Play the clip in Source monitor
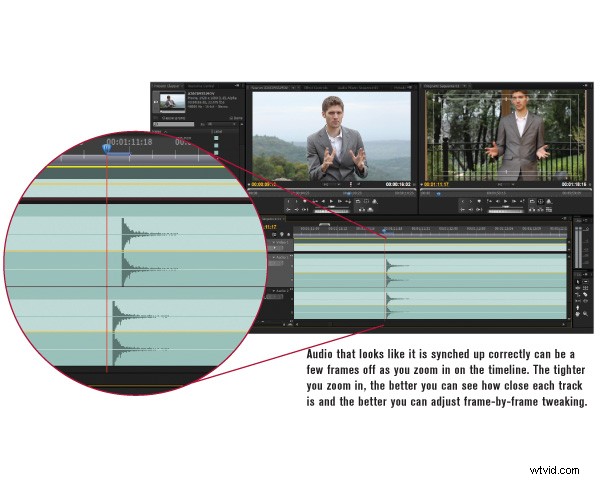This screenshot has width=600, height=480. [331, 201]
